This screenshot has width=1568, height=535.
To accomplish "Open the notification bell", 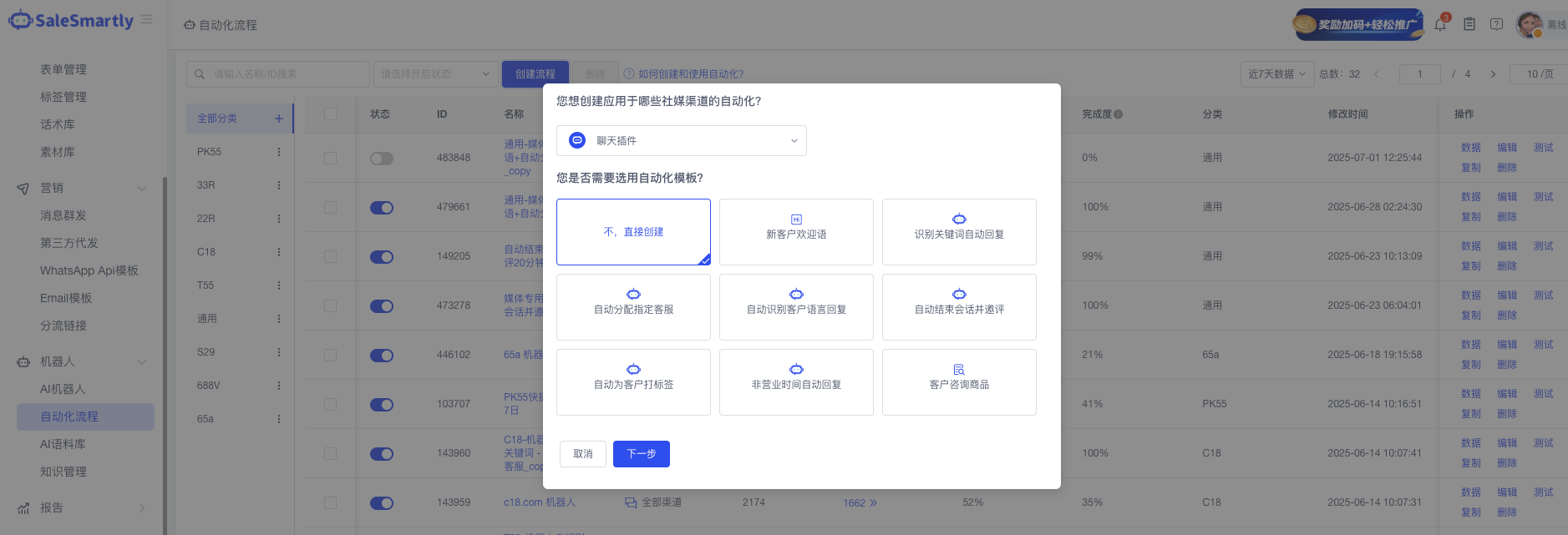I will pos(1440,24).
